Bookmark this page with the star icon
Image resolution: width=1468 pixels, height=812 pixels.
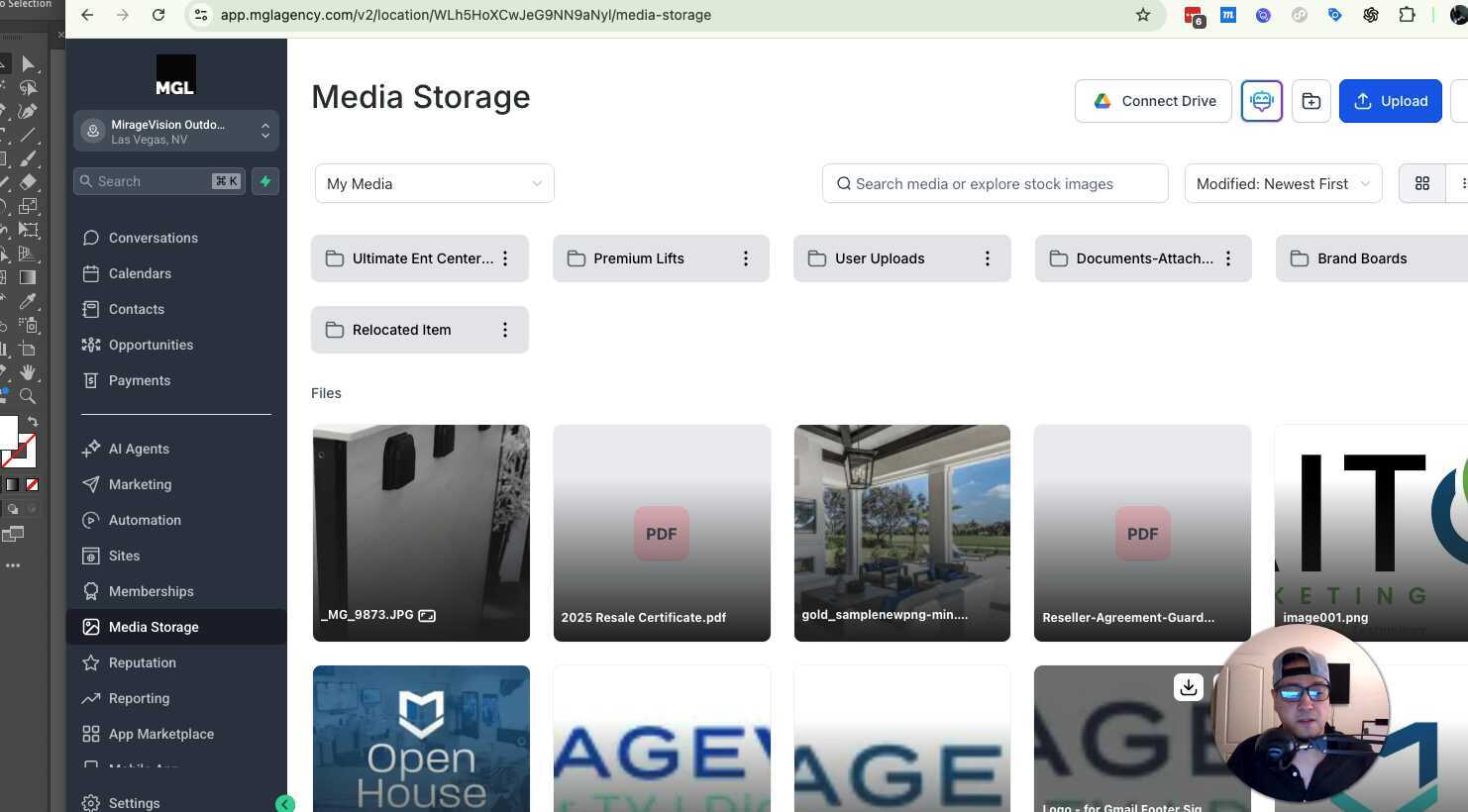pyautogui.click(x=1143, y=15)
